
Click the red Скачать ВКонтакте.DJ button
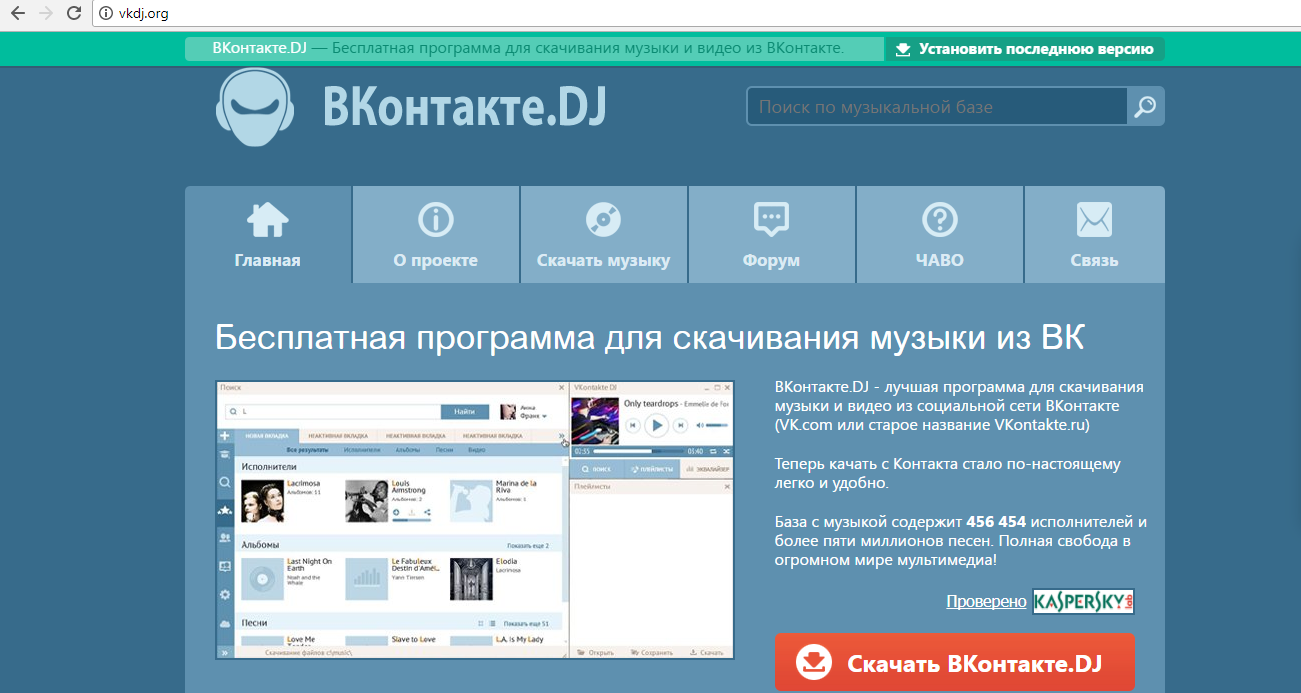[x=955, y=663]
